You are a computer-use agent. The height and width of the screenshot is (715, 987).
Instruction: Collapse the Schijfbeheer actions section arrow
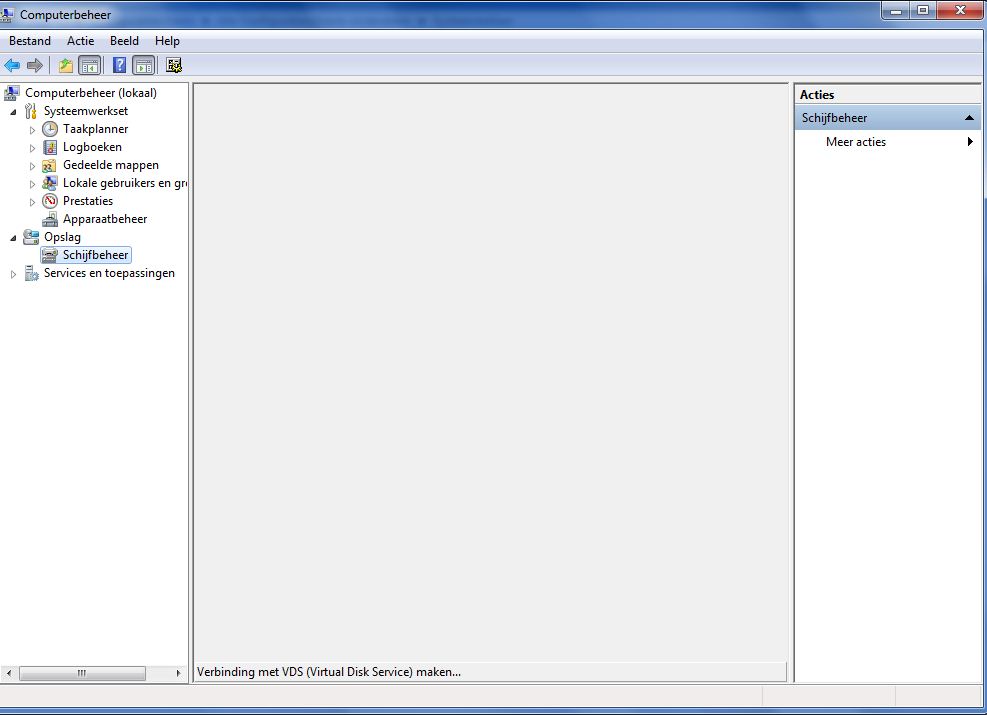pos(969,118)
